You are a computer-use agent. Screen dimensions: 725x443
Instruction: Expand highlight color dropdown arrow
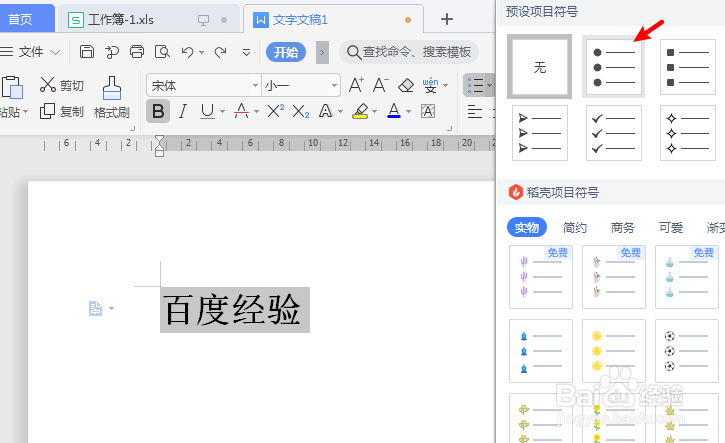coord(375,111)
